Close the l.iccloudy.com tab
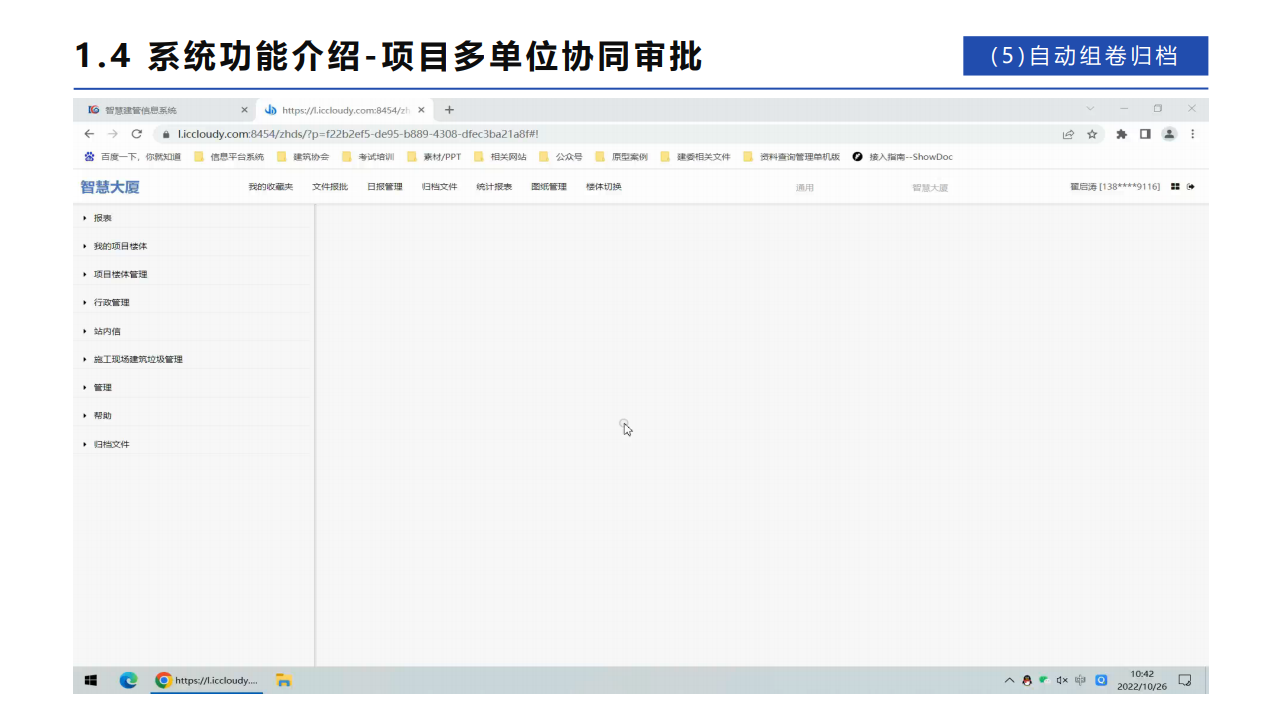 (421, 110)
